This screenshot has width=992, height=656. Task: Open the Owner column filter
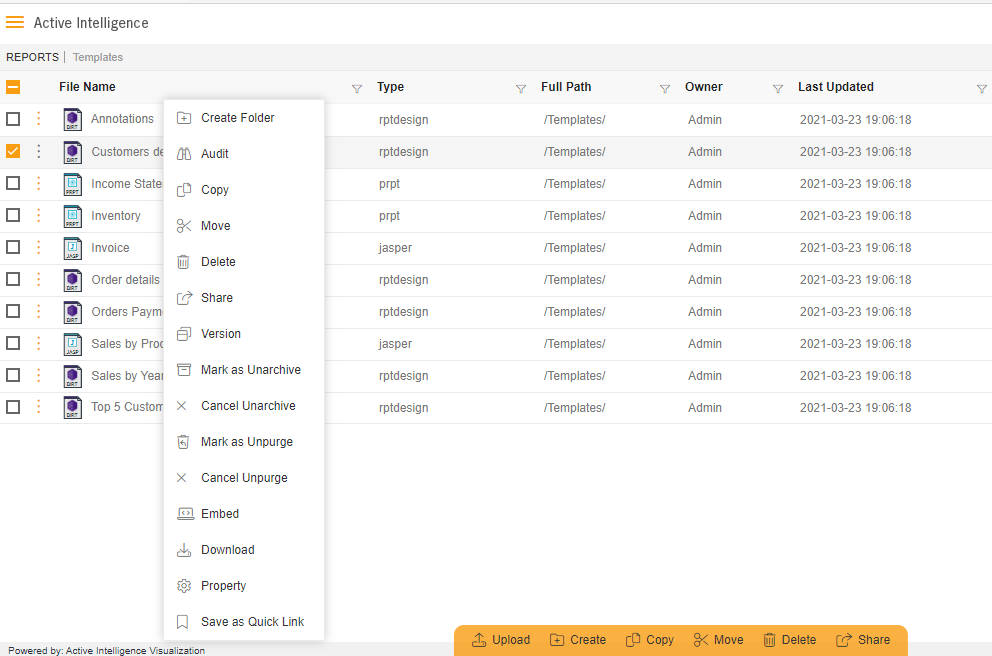coord(778,89)
